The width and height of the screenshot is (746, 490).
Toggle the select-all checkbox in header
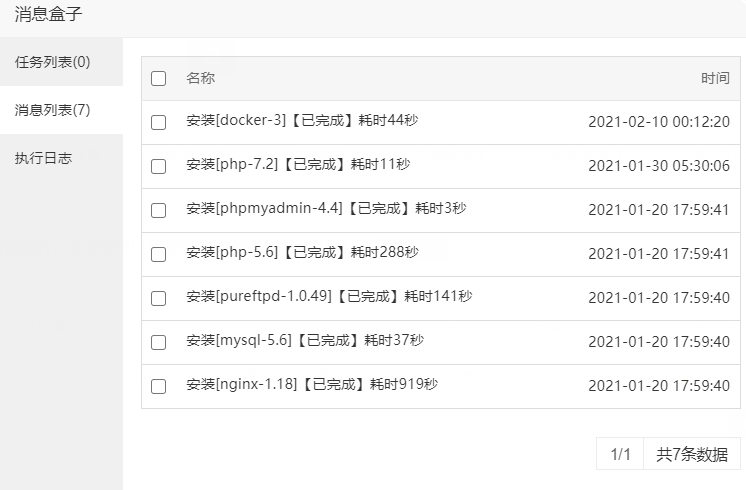coord(159,78)
